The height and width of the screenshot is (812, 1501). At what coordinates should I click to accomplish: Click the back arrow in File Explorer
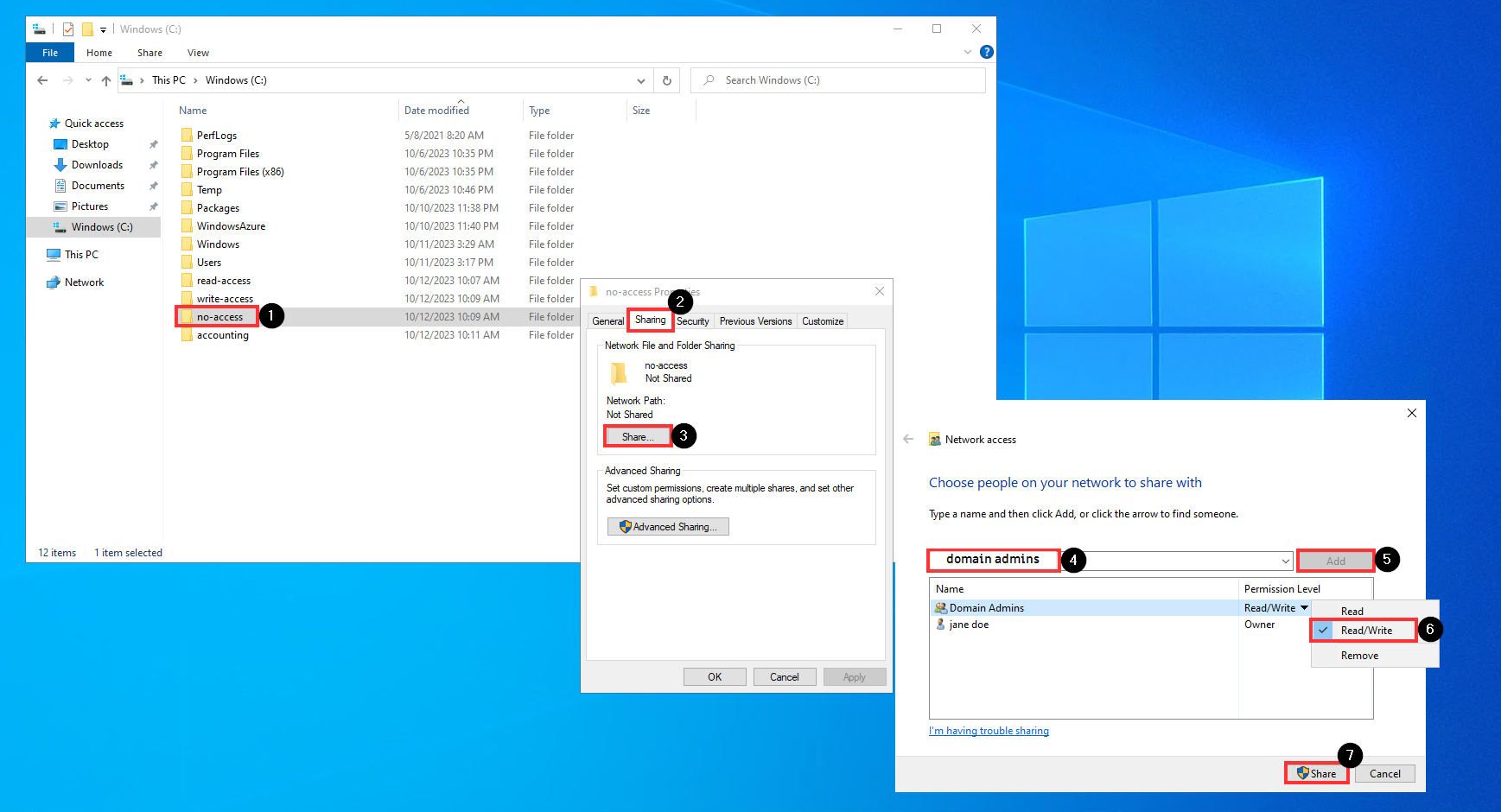pos(42,80)
